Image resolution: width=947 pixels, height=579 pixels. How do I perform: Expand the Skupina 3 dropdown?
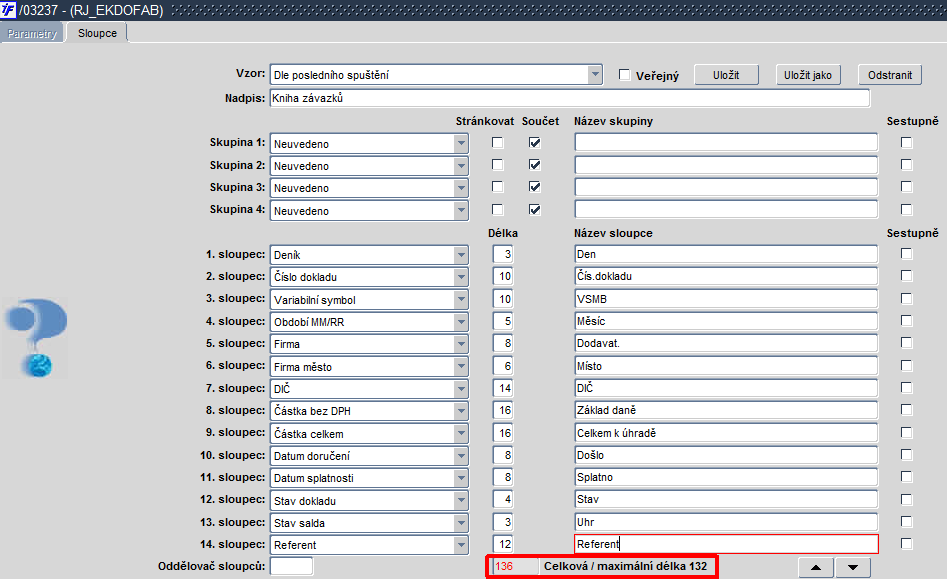[461, 188]
